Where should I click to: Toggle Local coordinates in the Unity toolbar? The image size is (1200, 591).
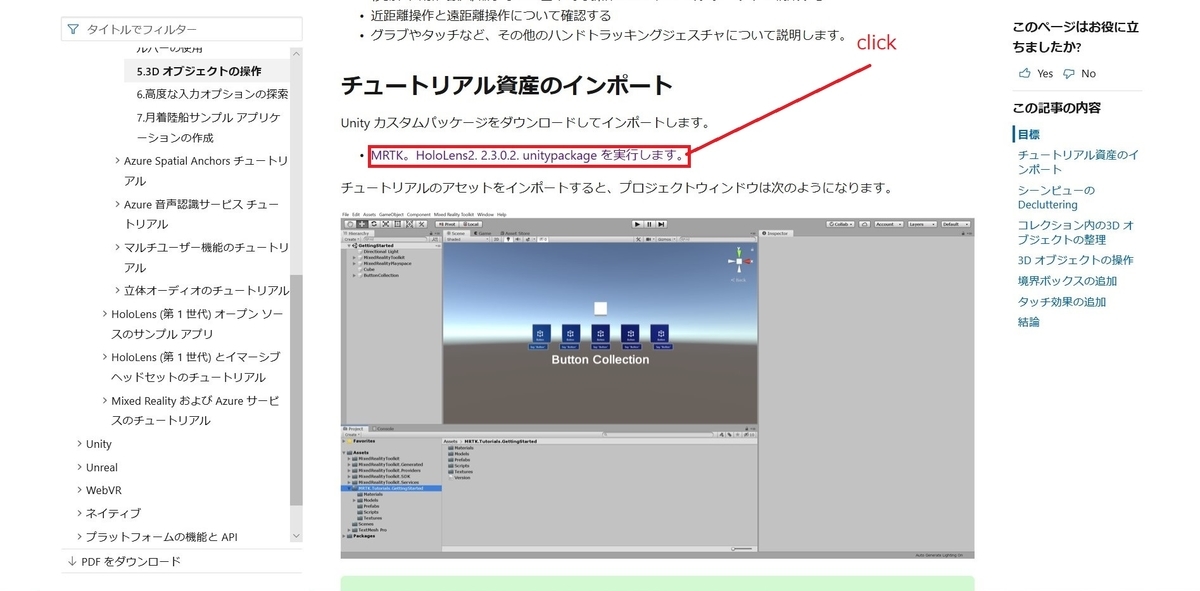point(472,224)
